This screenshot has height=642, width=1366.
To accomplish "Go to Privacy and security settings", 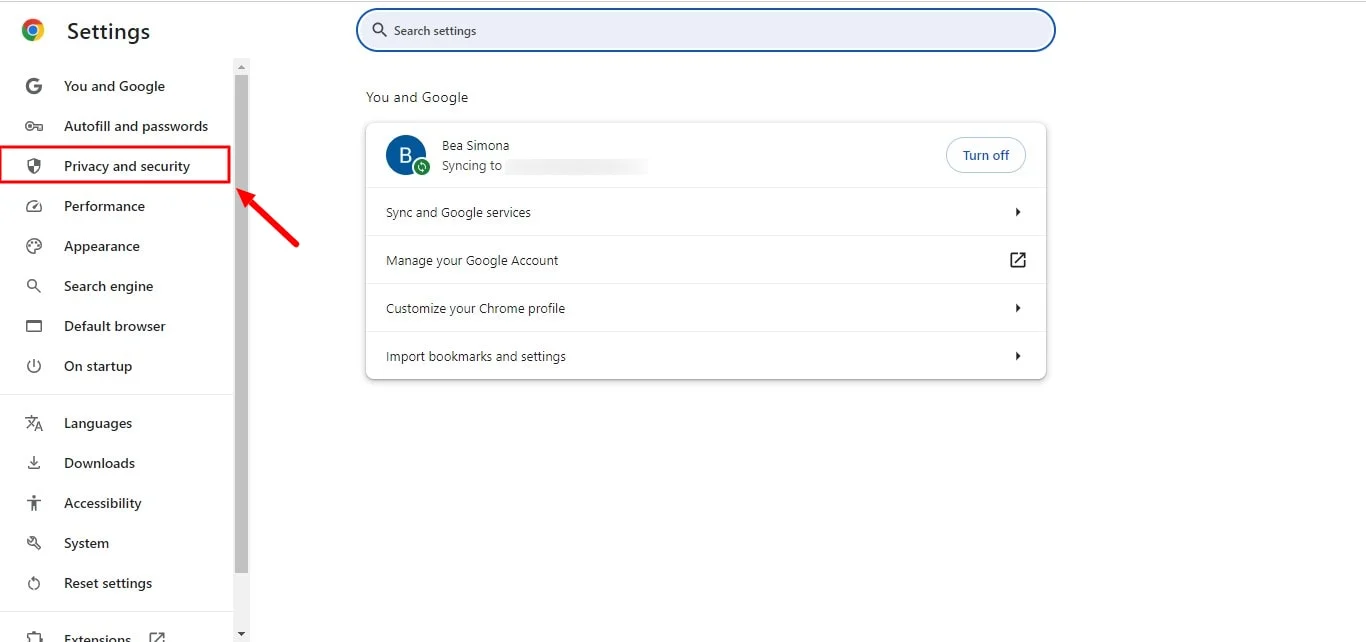I will point(127,166).
